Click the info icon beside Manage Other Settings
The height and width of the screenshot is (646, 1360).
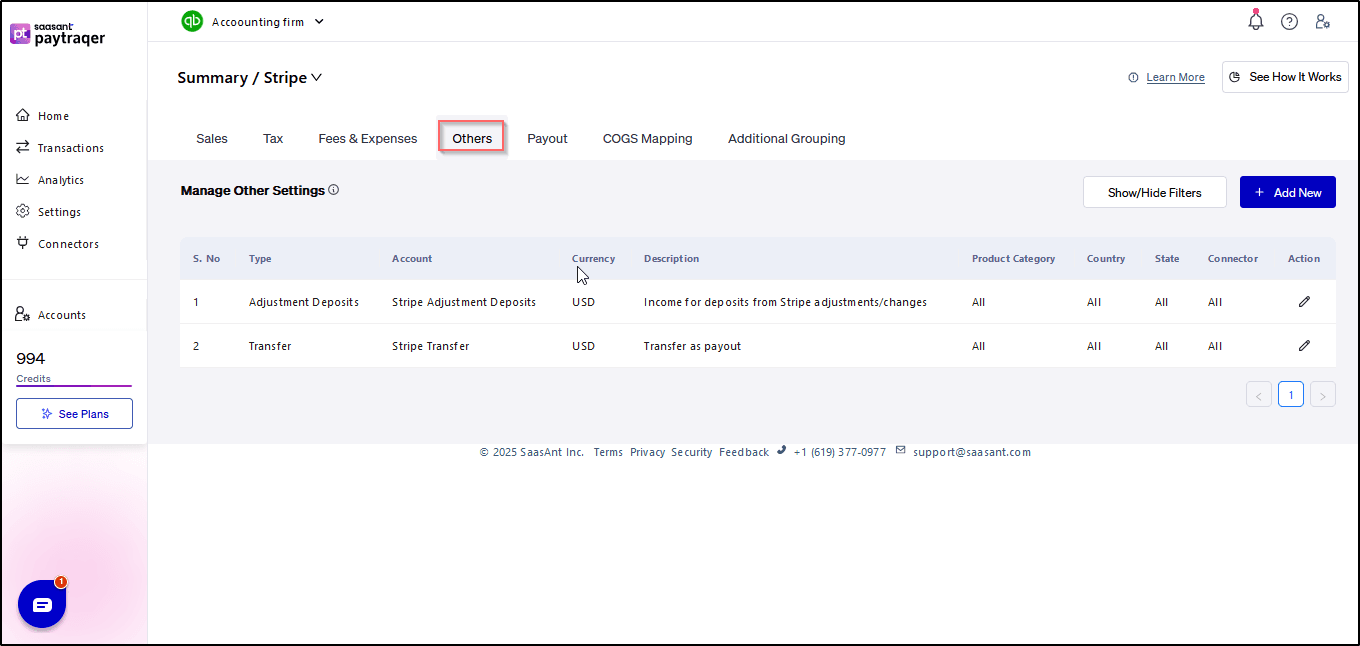[334, 190]
